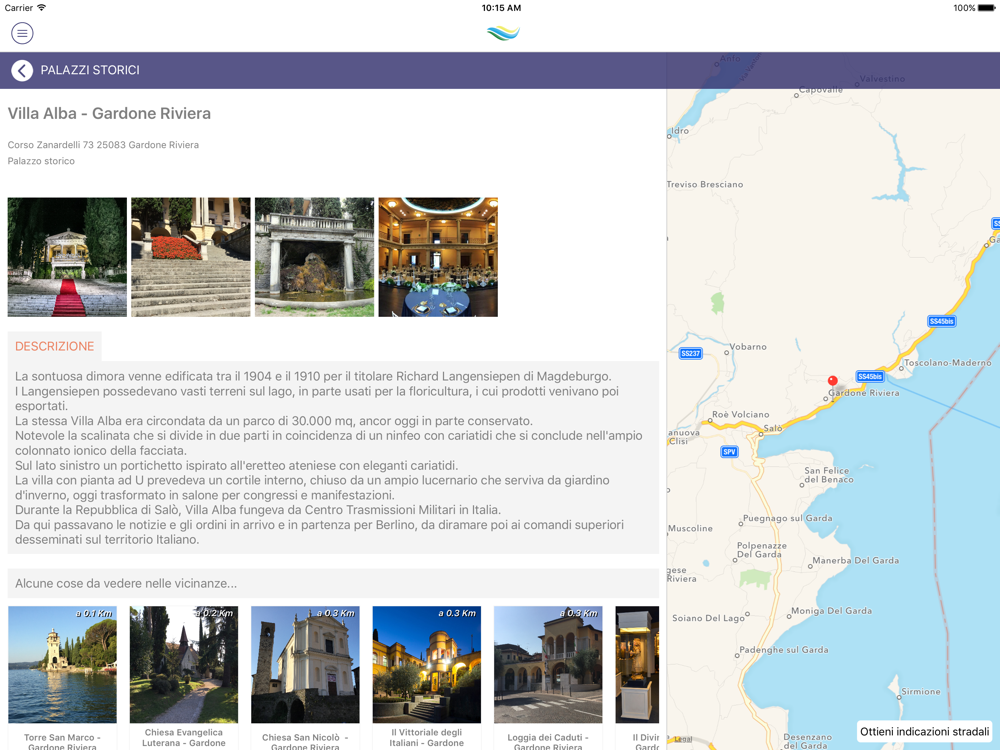Open the nymphaeum grotto photo

pyautogui.click(x=314, y=257)
